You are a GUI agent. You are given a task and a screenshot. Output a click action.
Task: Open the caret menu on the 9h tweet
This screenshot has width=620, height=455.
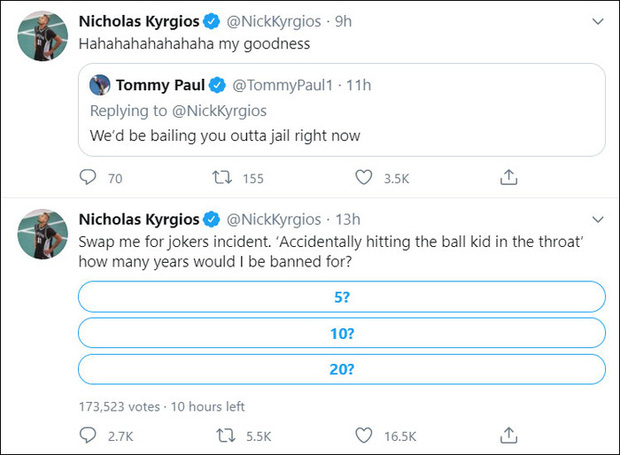point(598,21)
